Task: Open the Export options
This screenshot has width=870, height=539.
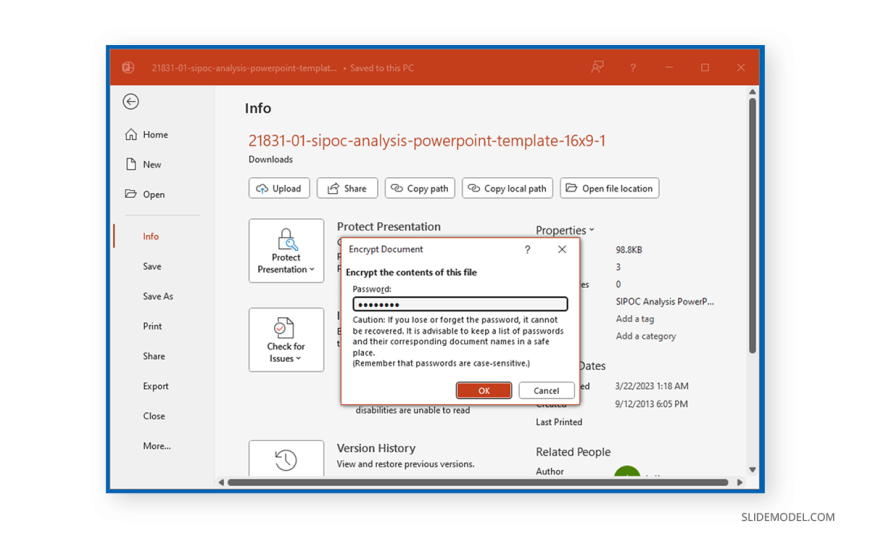Action: pyautogui.click(x=155, y=386)
